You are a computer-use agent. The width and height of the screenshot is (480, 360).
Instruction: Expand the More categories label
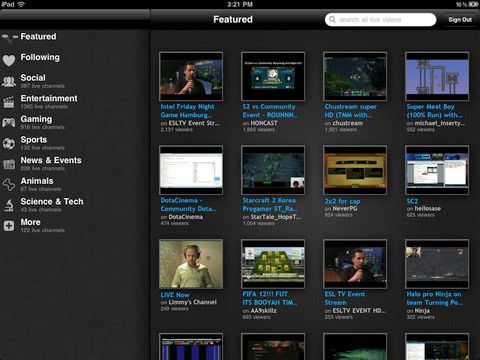pyautogui.click(x=31, y=222)
